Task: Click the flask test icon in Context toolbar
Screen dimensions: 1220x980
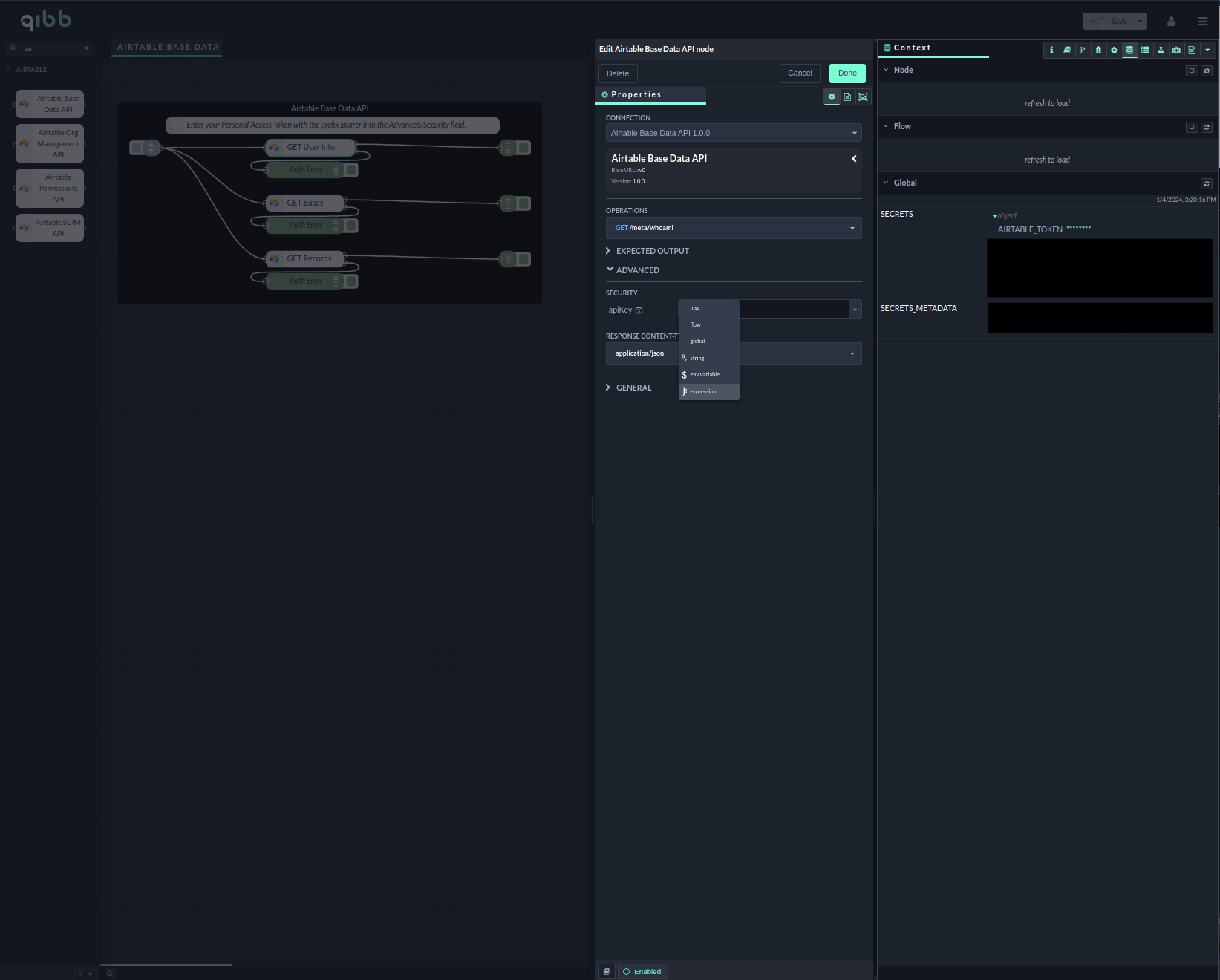Action: pos(1161,50)
